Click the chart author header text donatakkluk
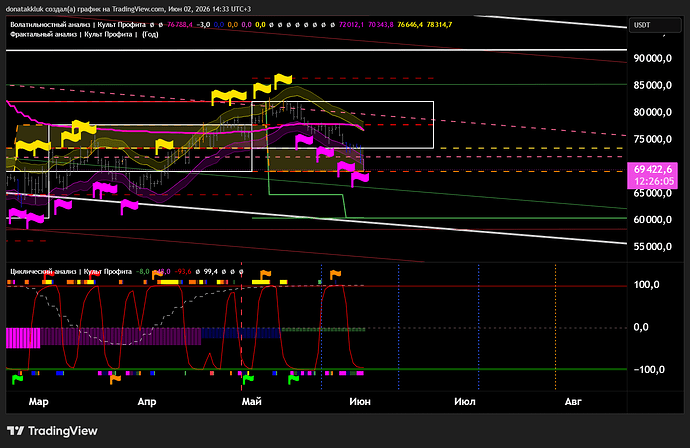Screen dimensions: 690x448 [23, 9]
